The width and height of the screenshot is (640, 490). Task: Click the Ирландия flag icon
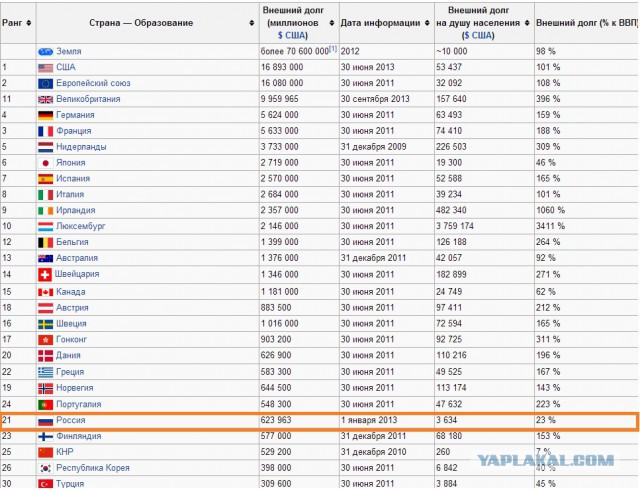pos(45,211)
